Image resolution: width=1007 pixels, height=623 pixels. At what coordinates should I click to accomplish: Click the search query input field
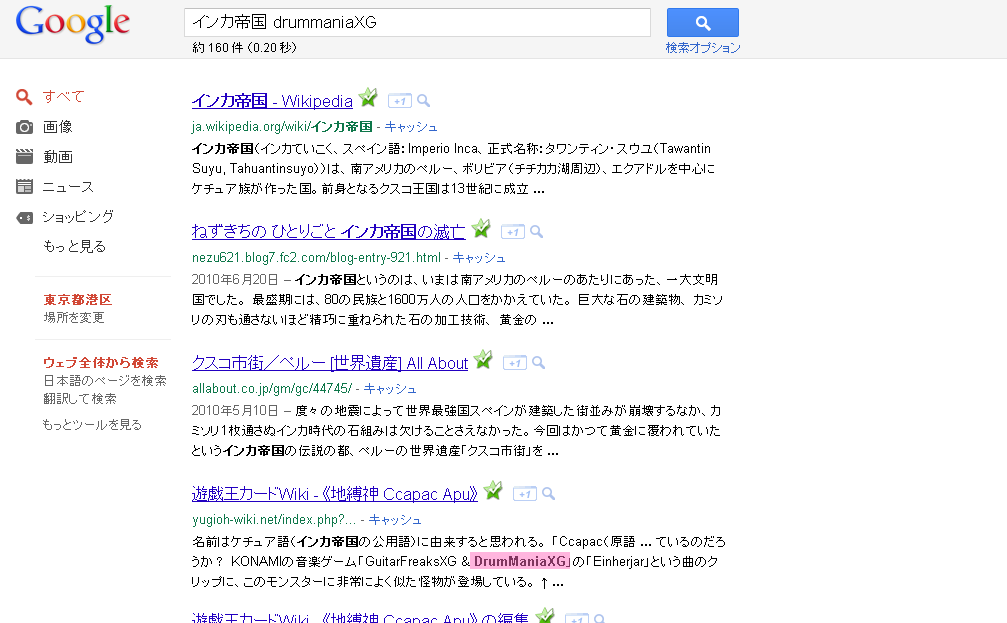[x=417, y=22]
